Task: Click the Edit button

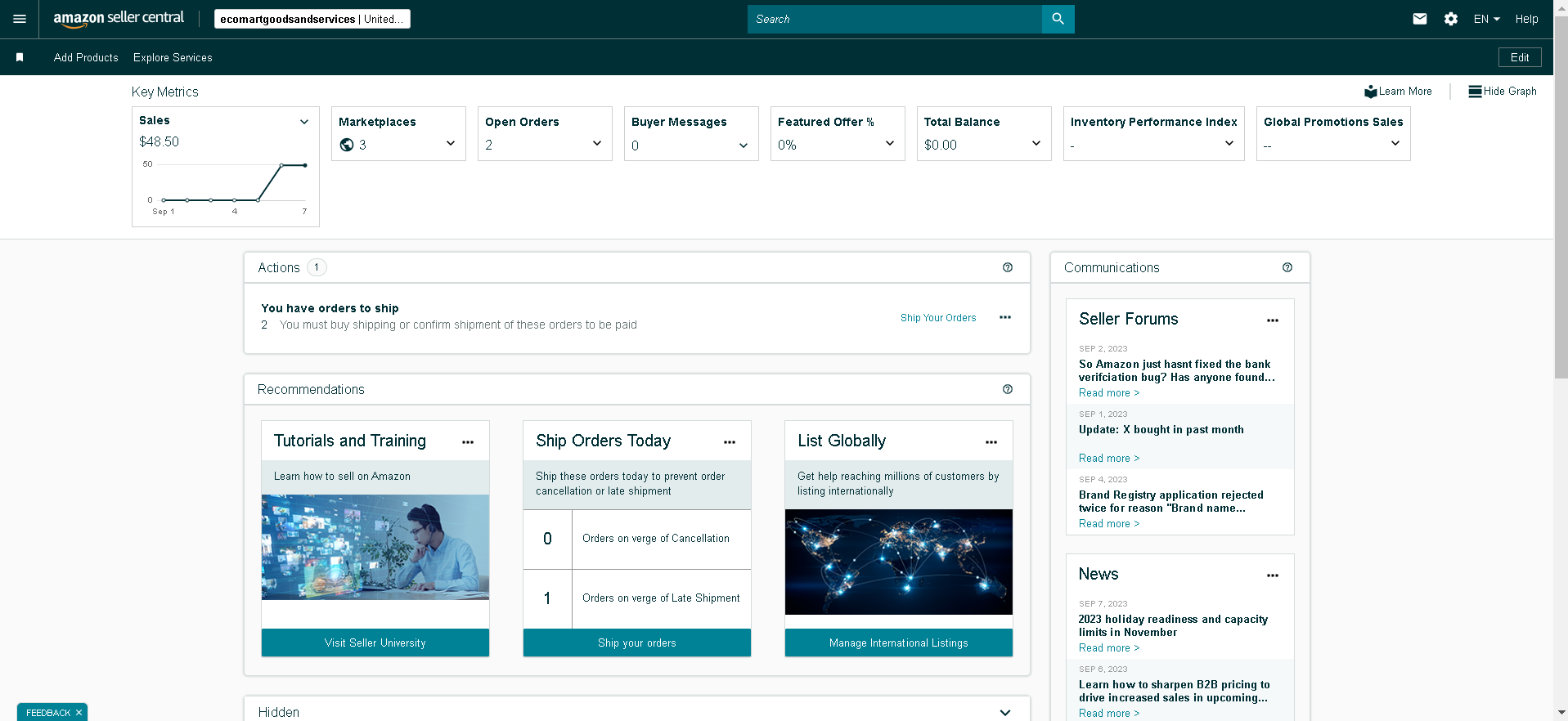Action: 1520,57
